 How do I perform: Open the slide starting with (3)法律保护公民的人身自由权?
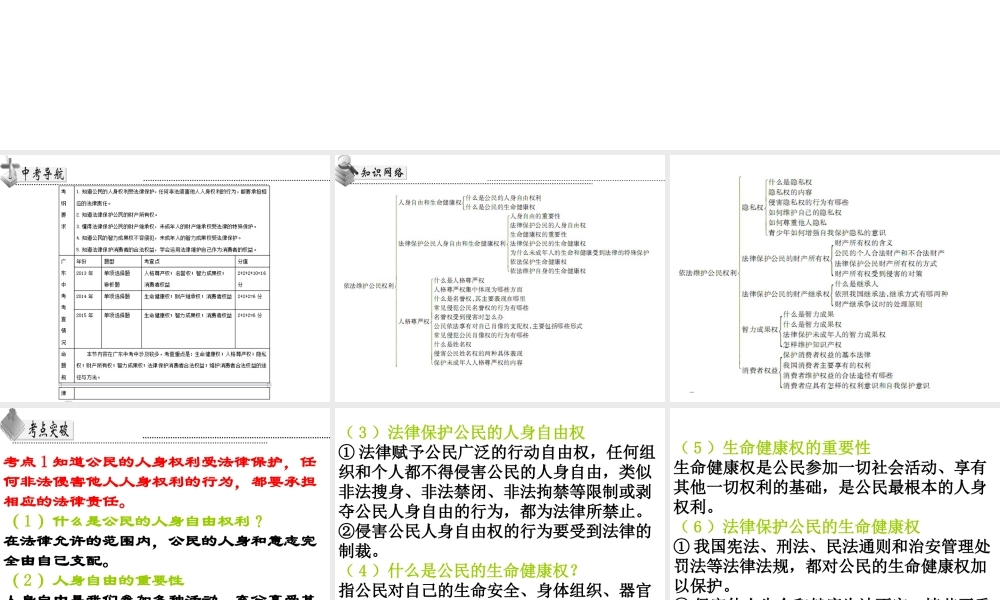pyautogui.click(x=500, y=504)
